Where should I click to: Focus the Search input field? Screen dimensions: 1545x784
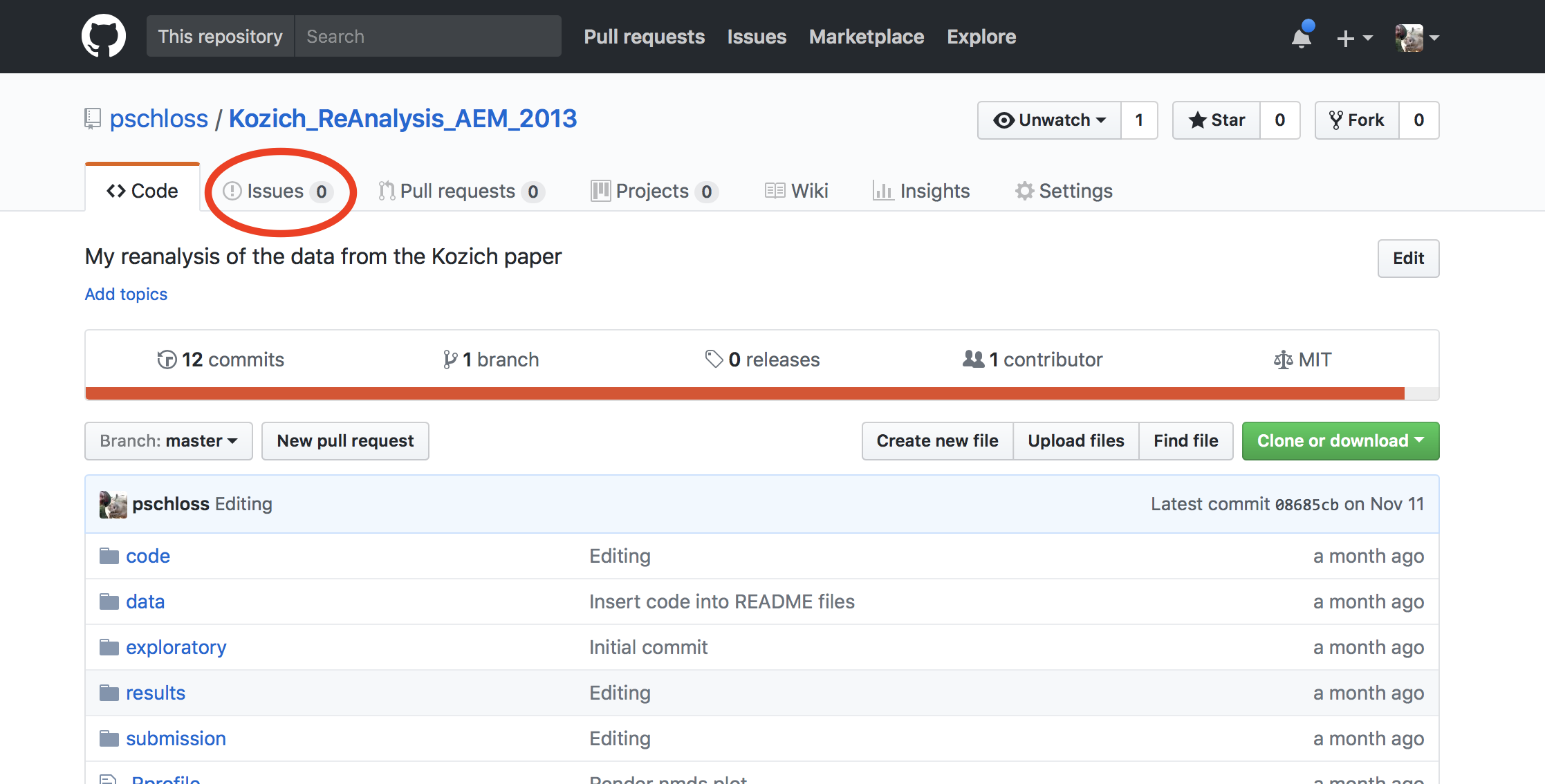pyautogui.click(x=428, y=37)
